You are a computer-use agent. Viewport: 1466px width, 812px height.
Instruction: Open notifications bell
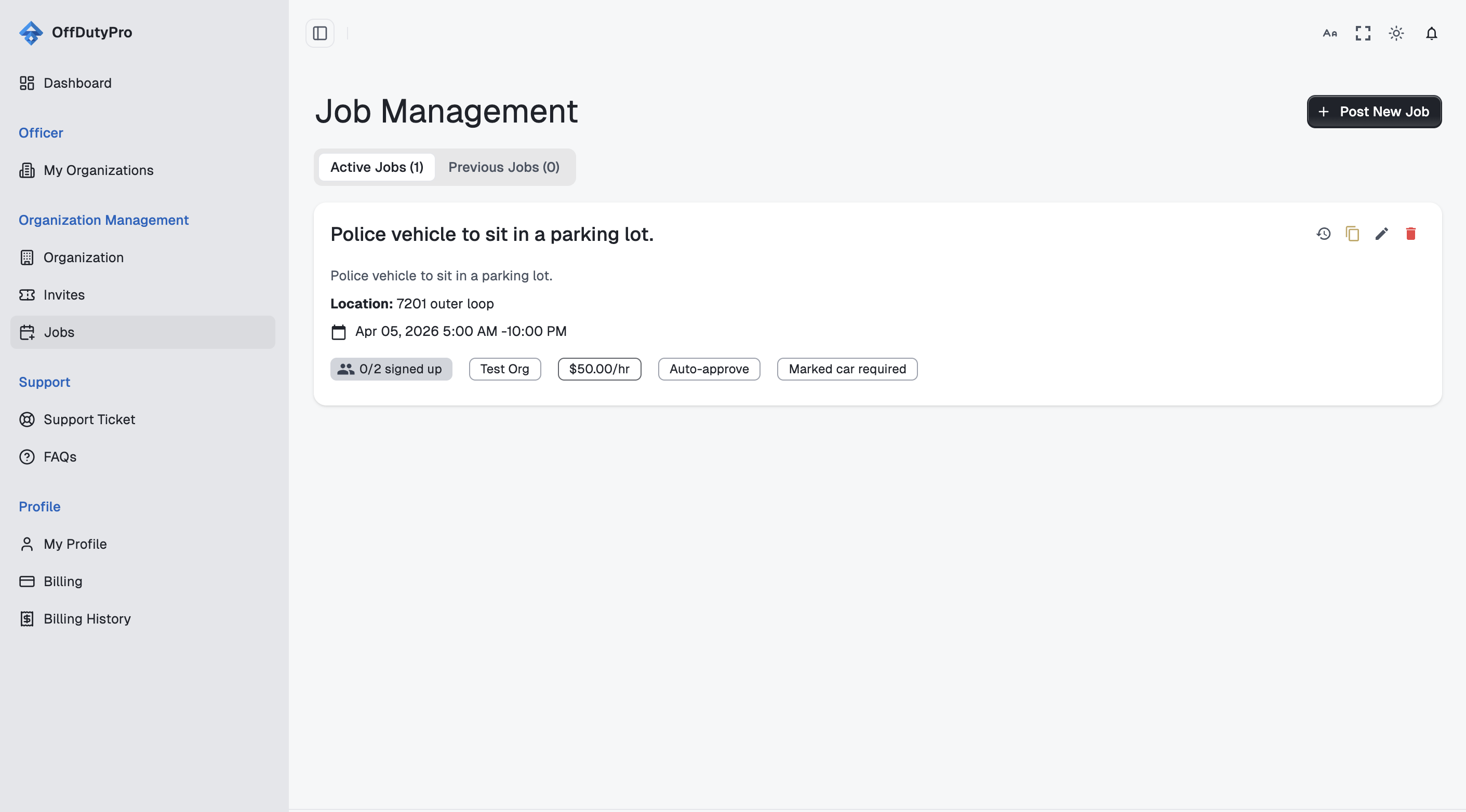click(1431, 34)
